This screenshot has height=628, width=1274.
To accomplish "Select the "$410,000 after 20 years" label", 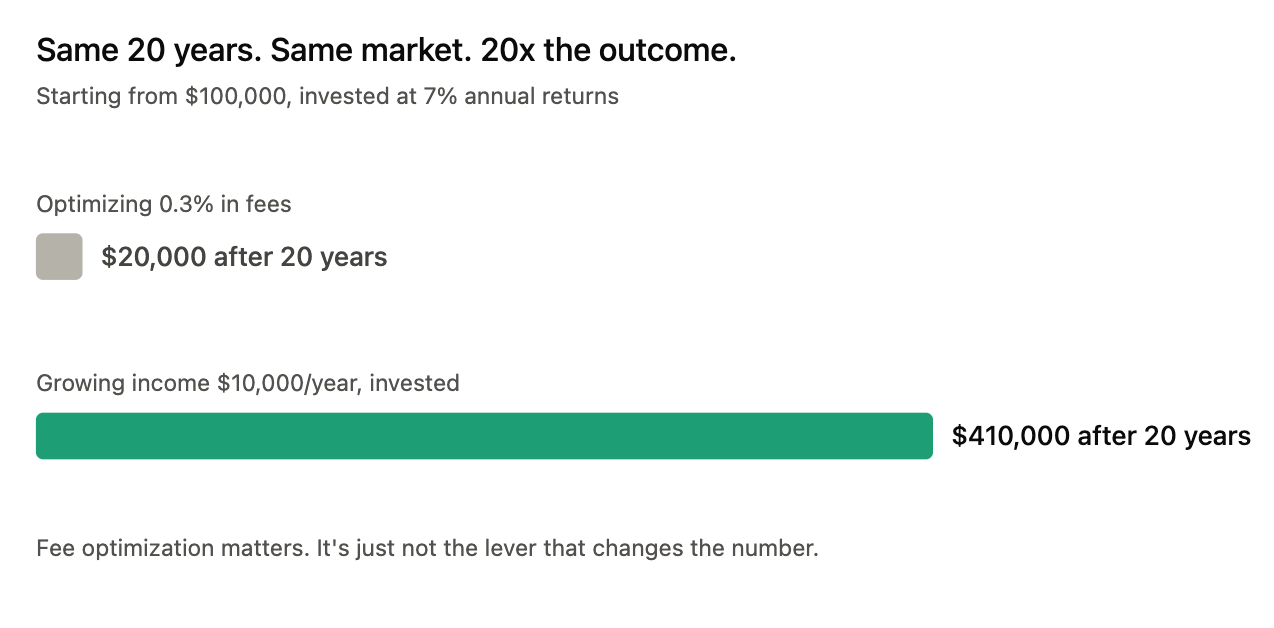I will (1101, 436).
